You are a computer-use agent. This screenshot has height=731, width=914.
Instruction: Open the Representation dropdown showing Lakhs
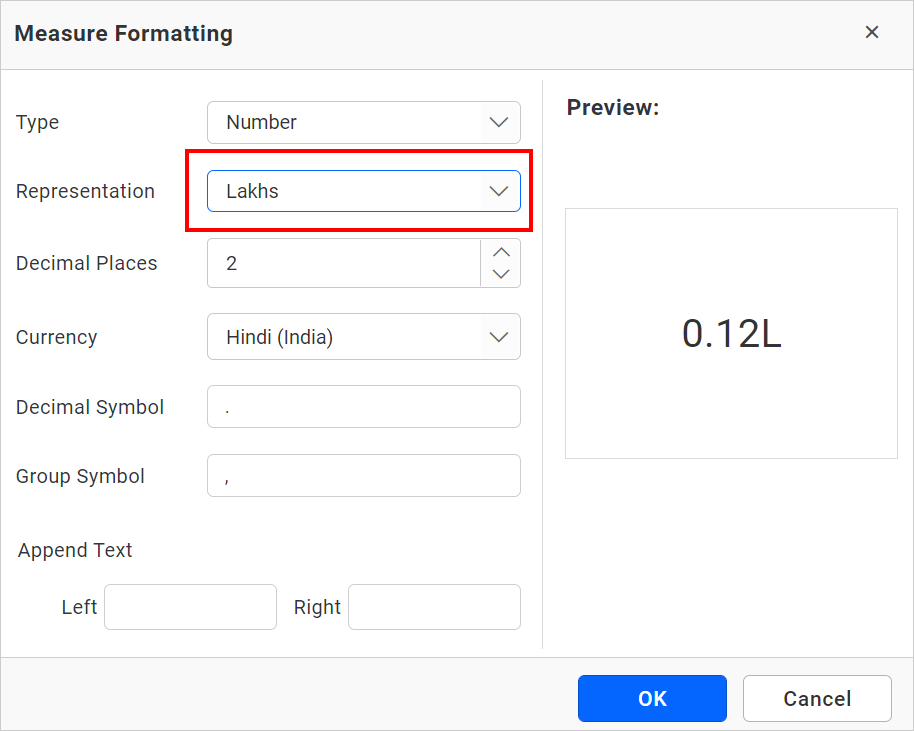click(344, 191)
